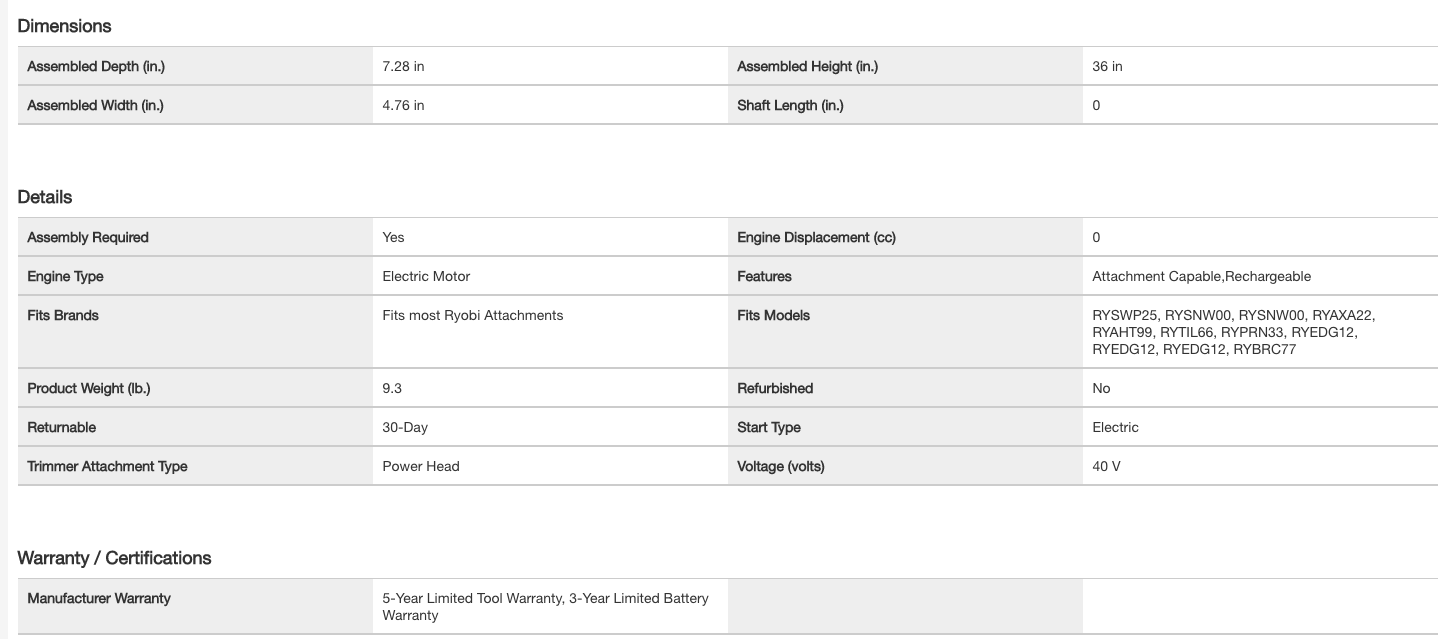The image size is (1447, 639).
Task: Click the Product Weight 9.3 value
Action: [392, 389]
